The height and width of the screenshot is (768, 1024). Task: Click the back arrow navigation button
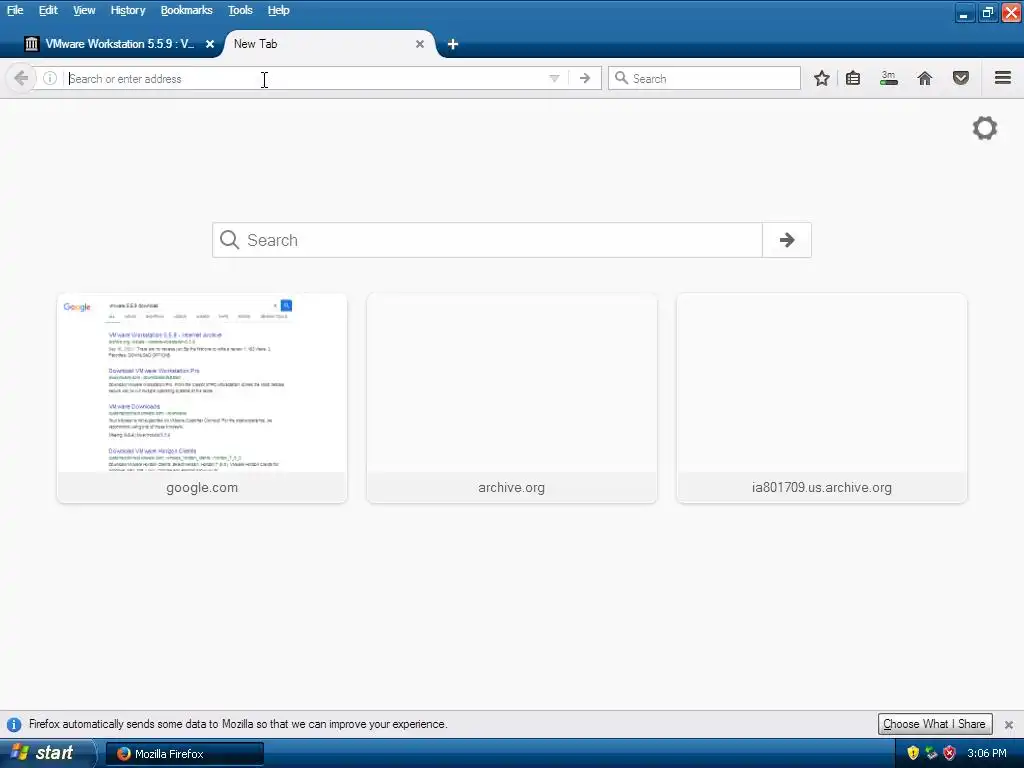click(x=21, y=78)
